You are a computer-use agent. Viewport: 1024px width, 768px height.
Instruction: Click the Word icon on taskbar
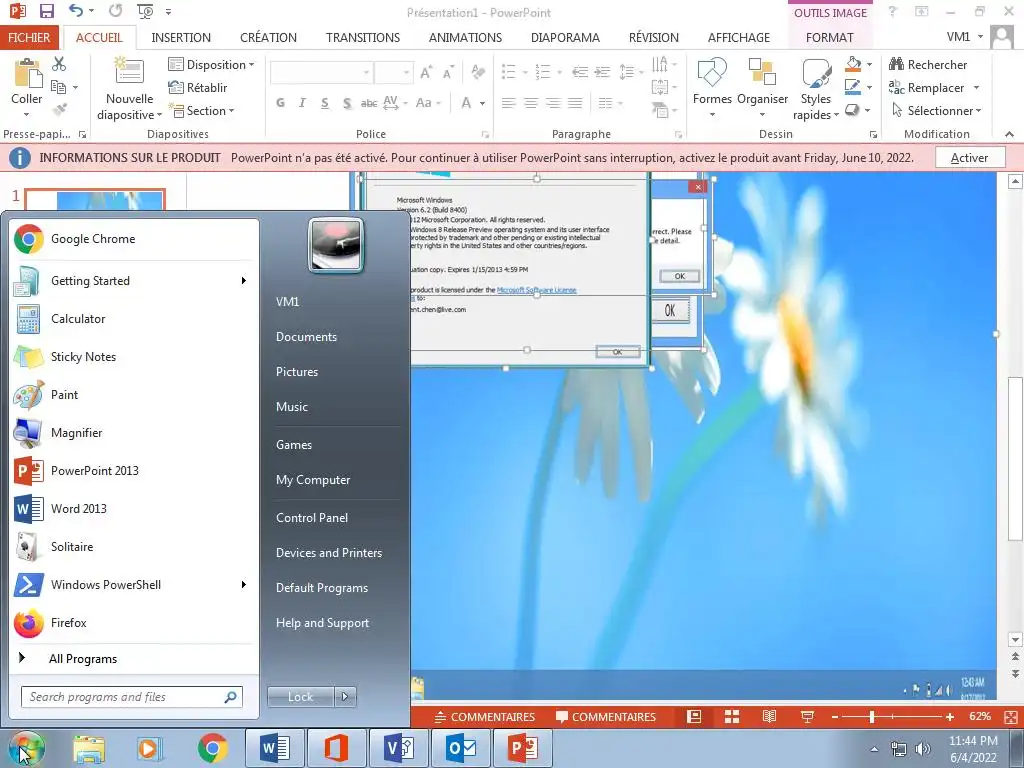coord(275,748)
